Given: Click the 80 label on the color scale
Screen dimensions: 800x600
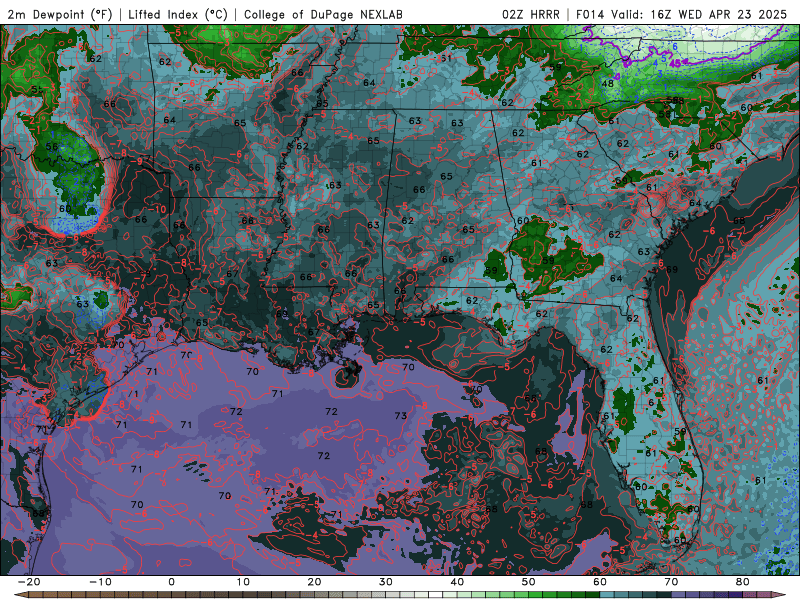Looking at the screenshot, I should pos(743,582).
